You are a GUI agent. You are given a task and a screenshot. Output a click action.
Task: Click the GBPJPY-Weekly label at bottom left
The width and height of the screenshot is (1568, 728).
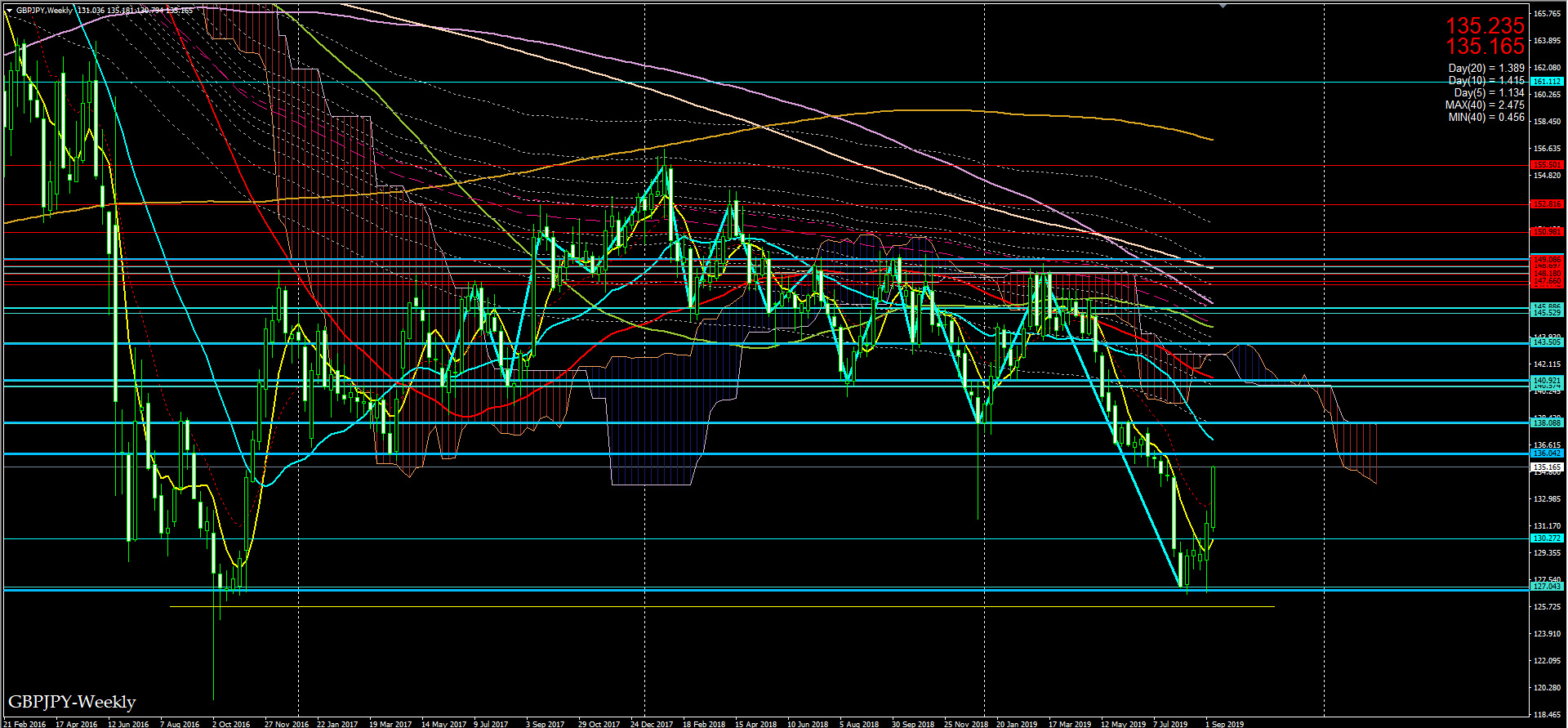[72, 702]
